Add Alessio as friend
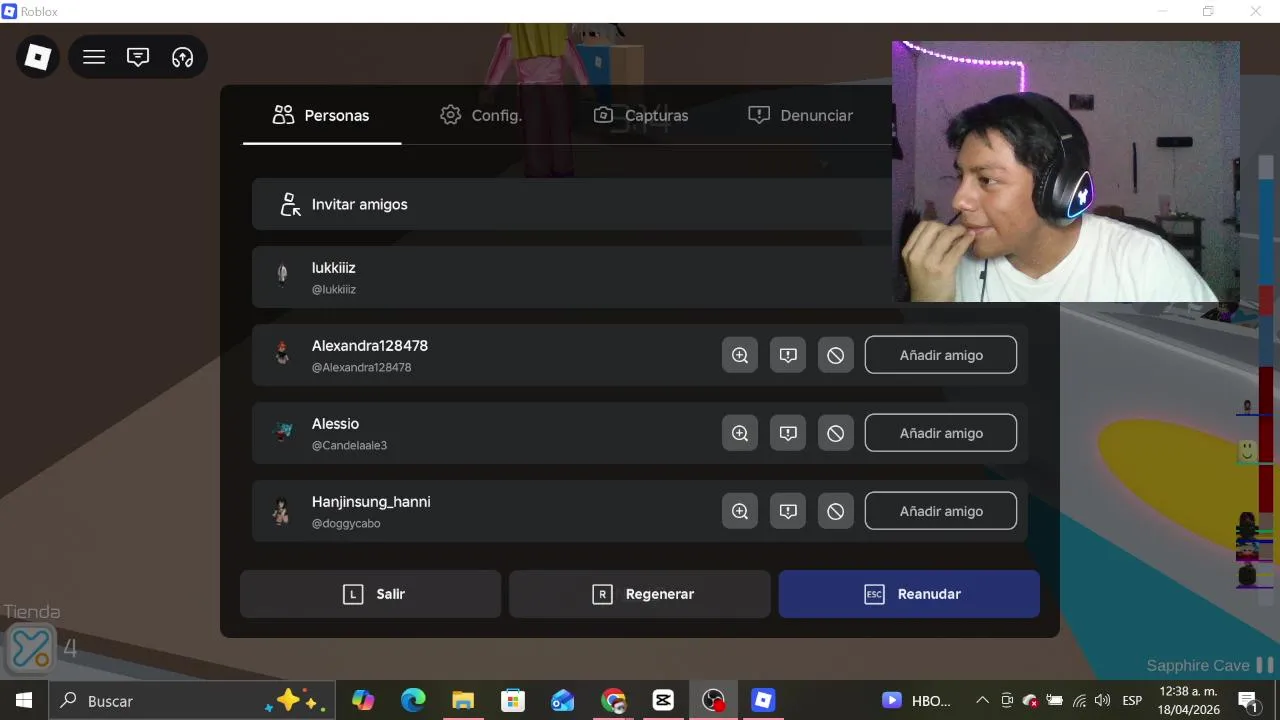This screenshot has width=1280, height=720. tap(941, 433)
